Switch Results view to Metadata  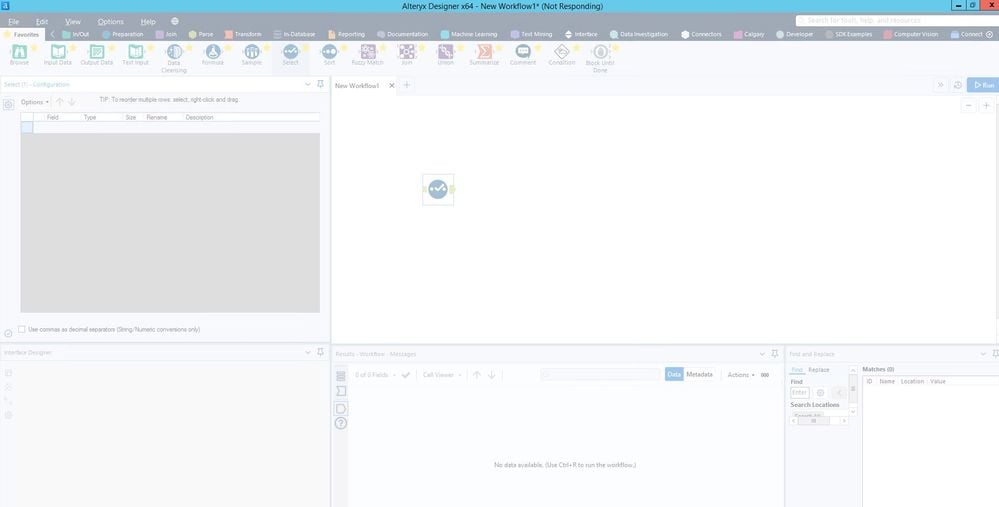(699, 375)
